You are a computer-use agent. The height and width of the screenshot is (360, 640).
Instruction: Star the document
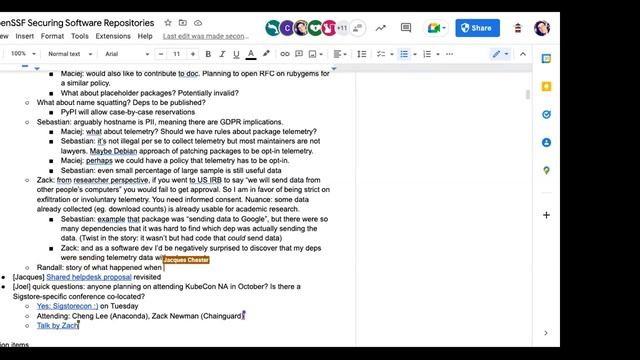pyautogui.click(x=168, y=23)
